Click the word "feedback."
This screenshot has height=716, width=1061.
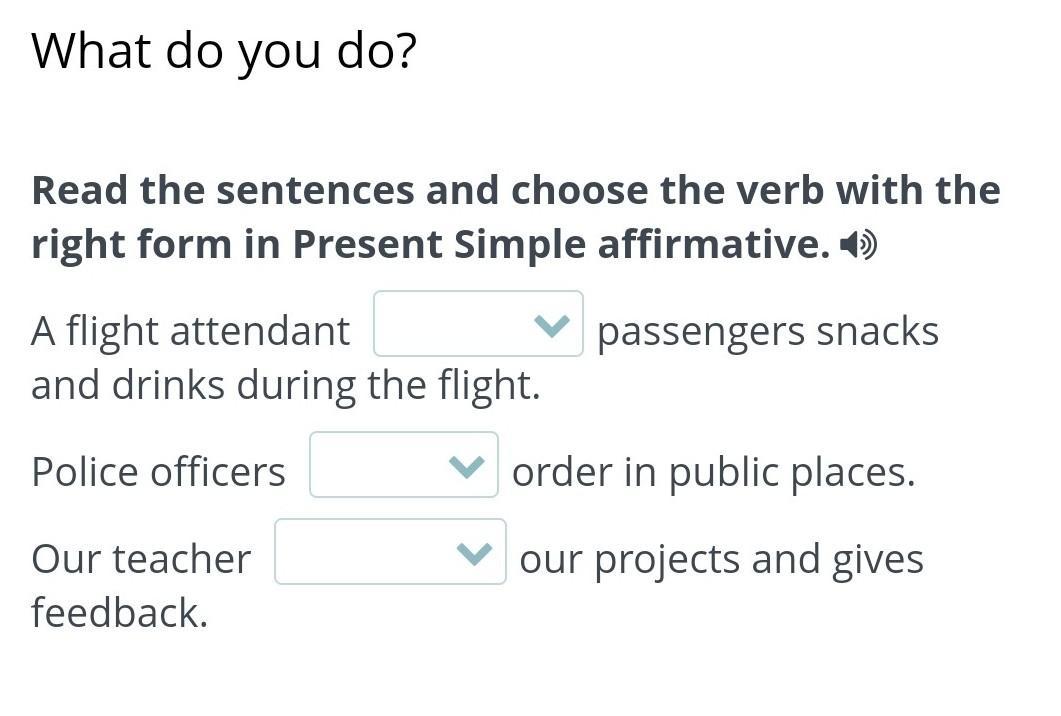(x=119, y=612)
